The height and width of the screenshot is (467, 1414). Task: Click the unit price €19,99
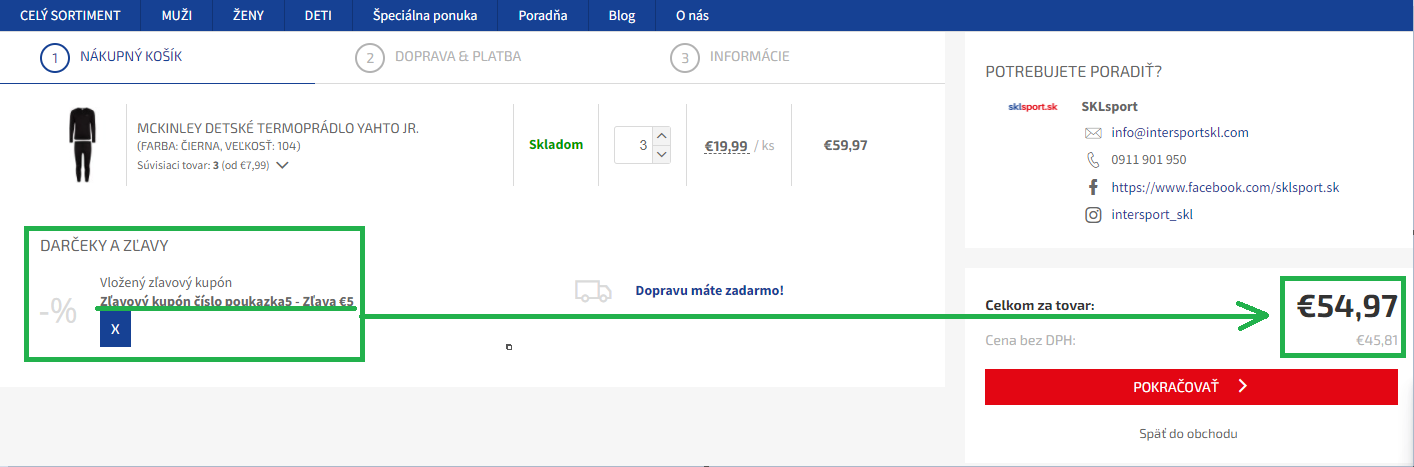pyautogui.click(x=726, y=146)
